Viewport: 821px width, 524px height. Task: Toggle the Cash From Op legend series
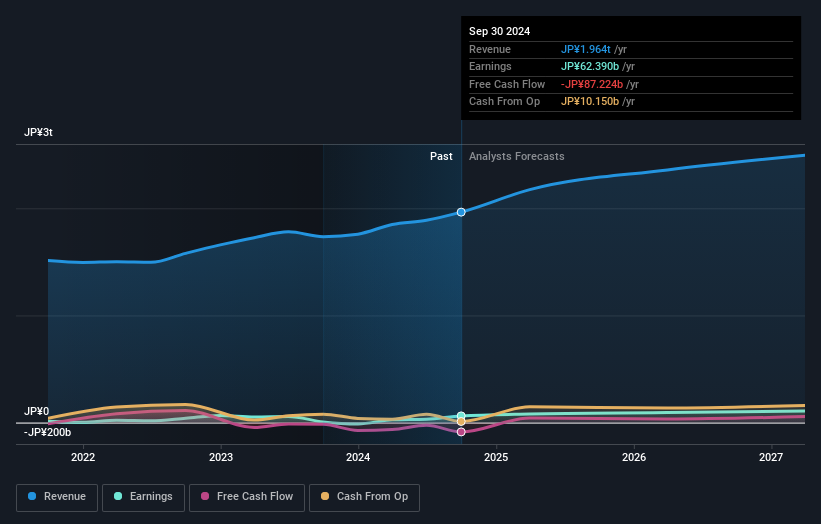point(364,497)
